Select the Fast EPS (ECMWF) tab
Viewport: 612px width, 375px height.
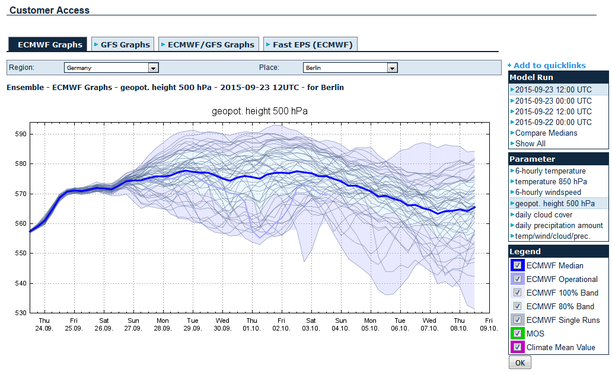coord(310,44)
